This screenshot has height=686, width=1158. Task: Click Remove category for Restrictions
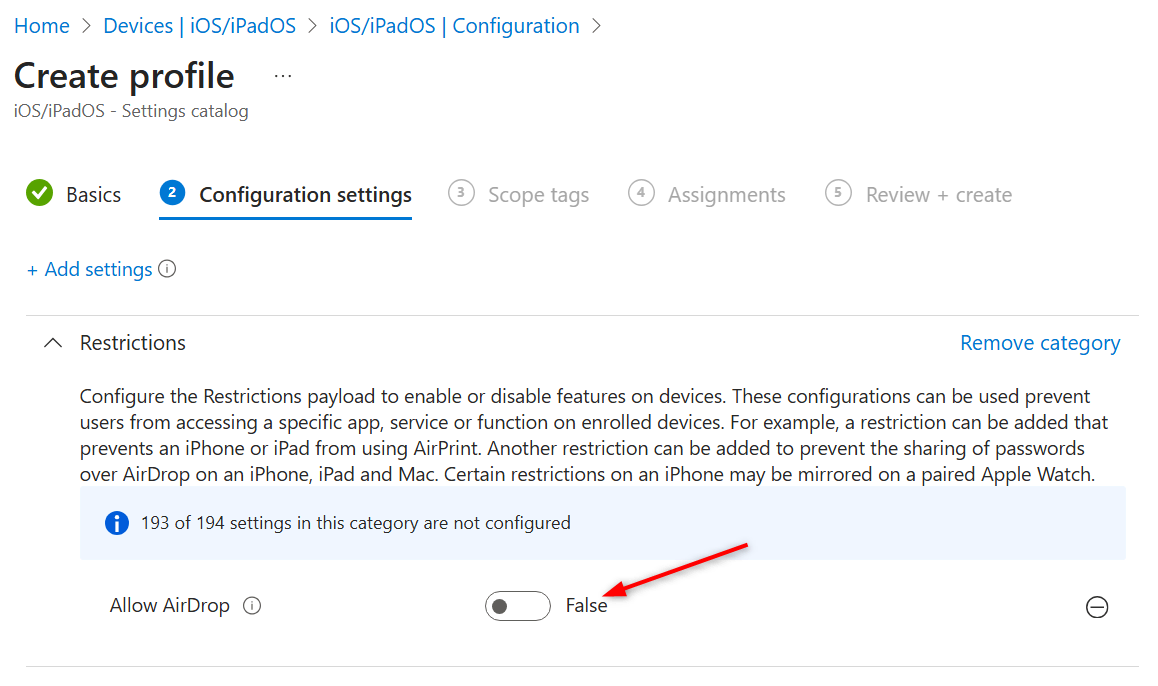pos(1040,342)
